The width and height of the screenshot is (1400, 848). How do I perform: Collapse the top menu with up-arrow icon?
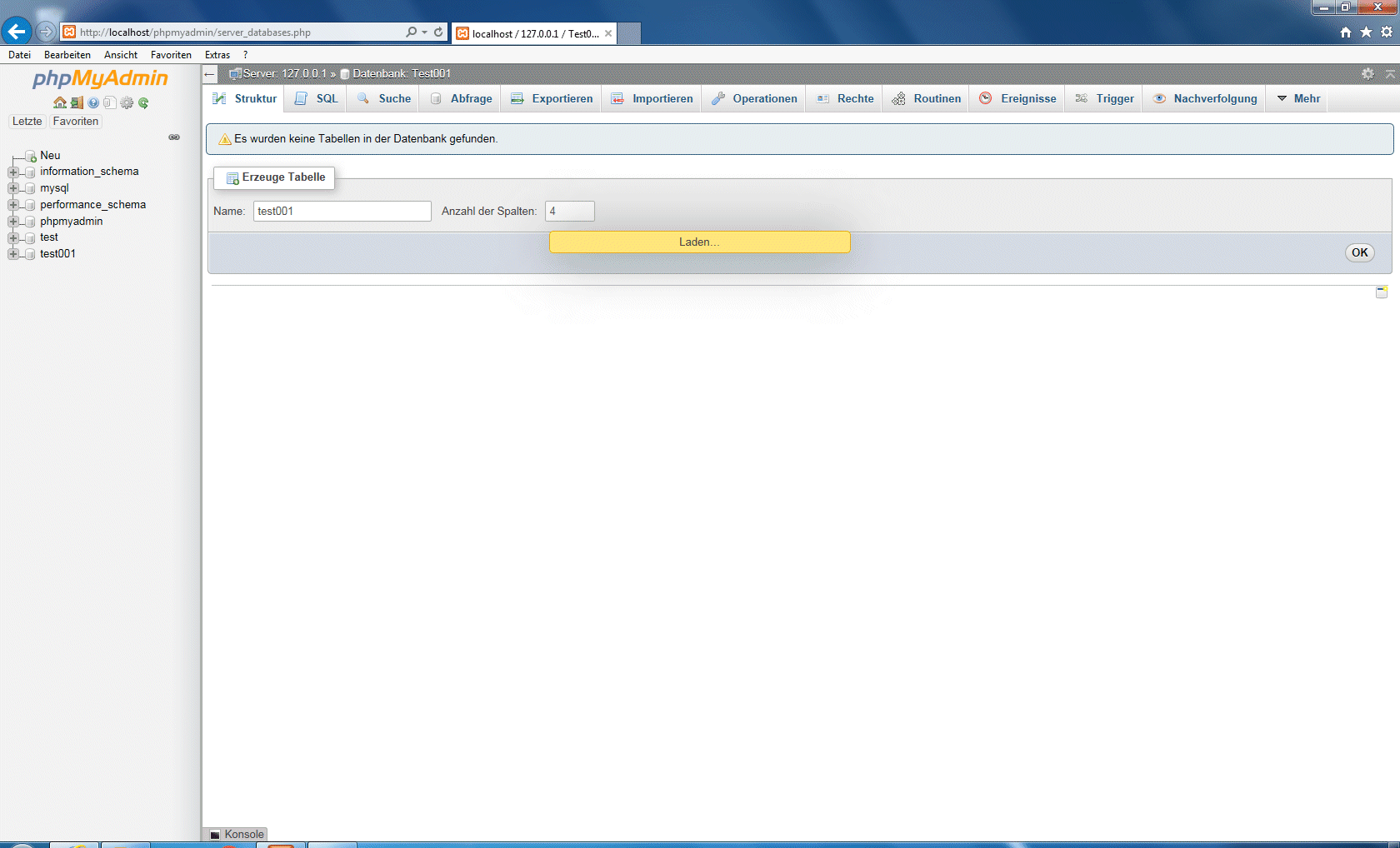pos(1390,73)
